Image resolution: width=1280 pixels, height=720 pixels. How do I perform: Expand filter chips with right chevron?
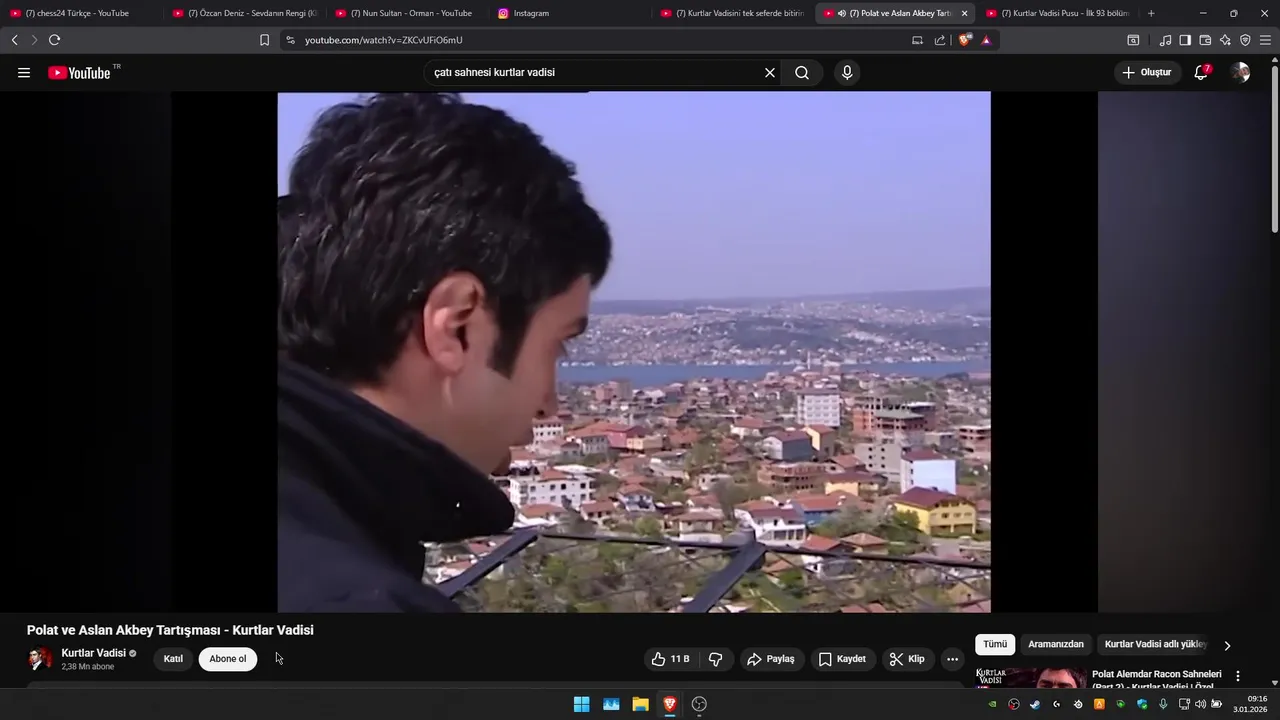pyautogui.click(x=1227, y=645)
